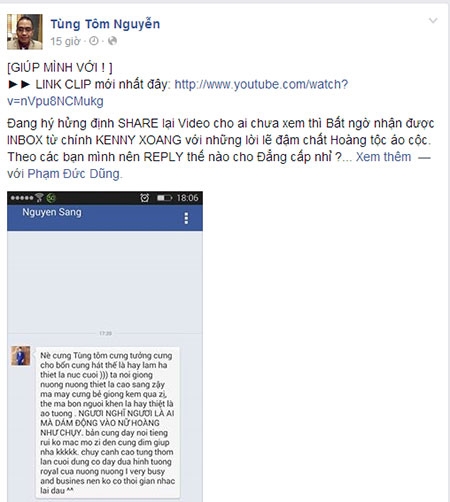Tap the sender's avatar in chat
The image size is (450, 502).
click(x=21, y=356)
